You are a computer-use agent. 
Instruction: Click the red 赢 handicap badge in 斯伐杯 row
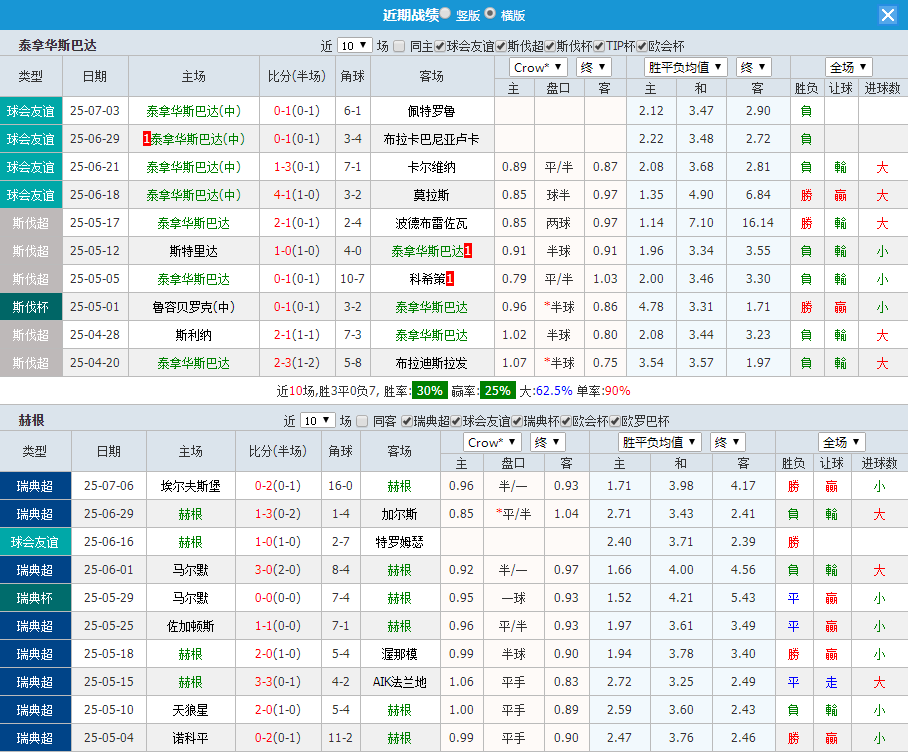tap(841, 307)
